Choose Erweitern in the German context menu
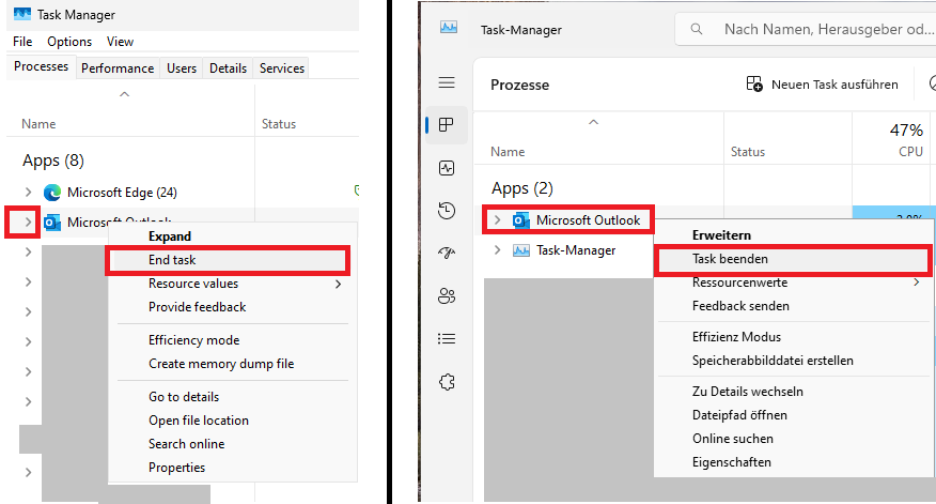Image resolution: width=936 pixels, height=504 pixels. pyautogui.click(x=721, y=235)
